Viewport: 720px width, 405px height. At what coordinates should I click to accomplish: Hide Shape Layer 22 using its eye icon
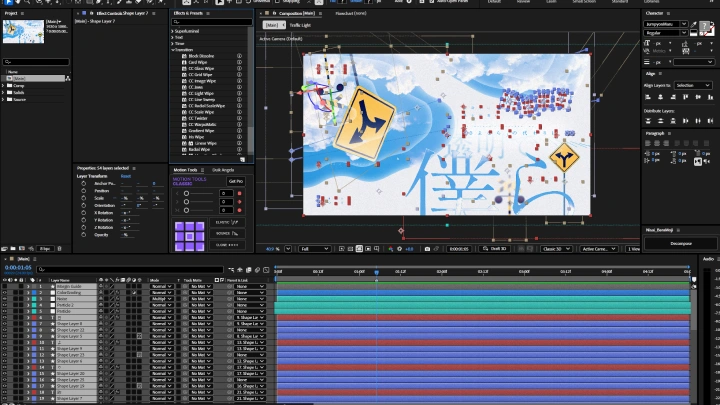pos(5,330)
